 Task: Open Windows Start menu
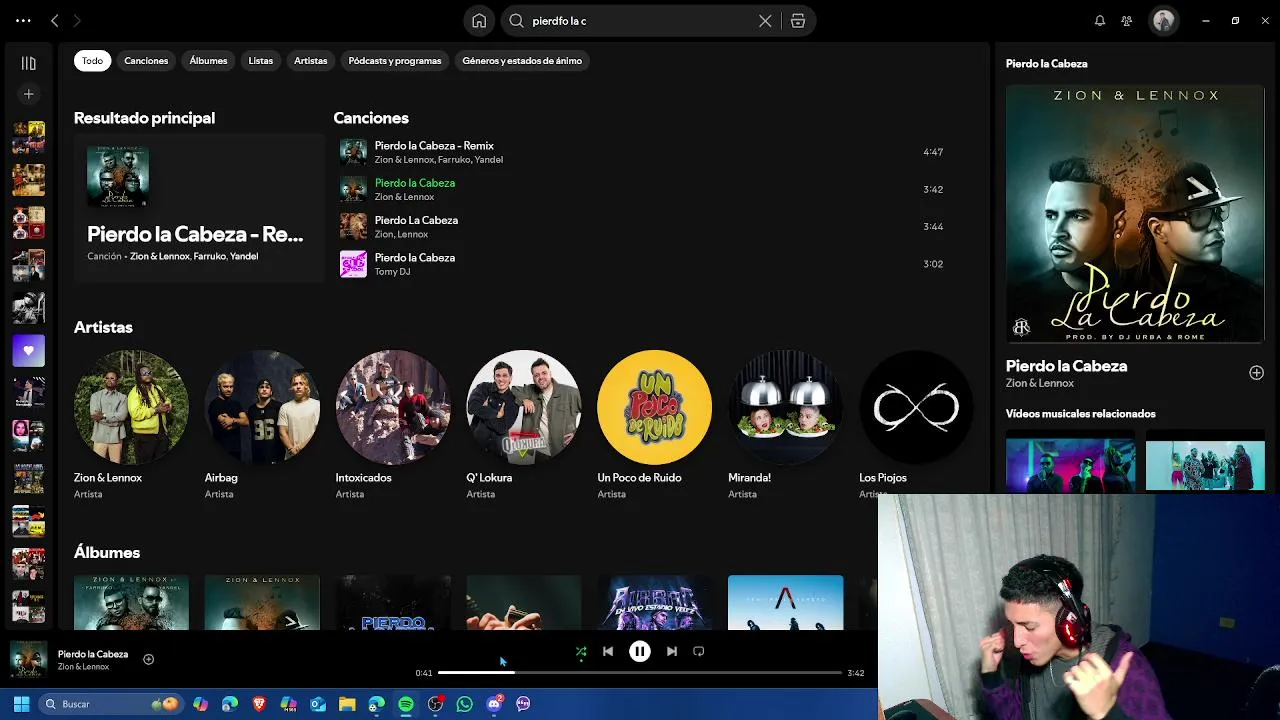tap(21, 704)
